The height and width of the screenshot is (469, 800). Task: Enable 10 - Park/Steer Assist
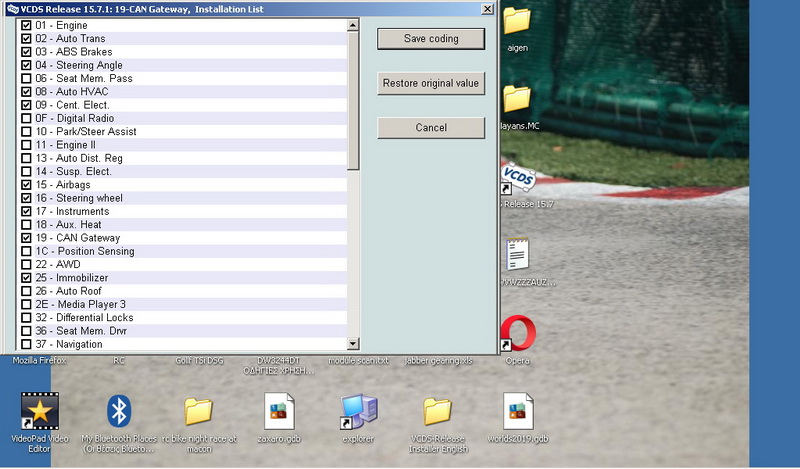pyautogui.click(x=26, y=131)
